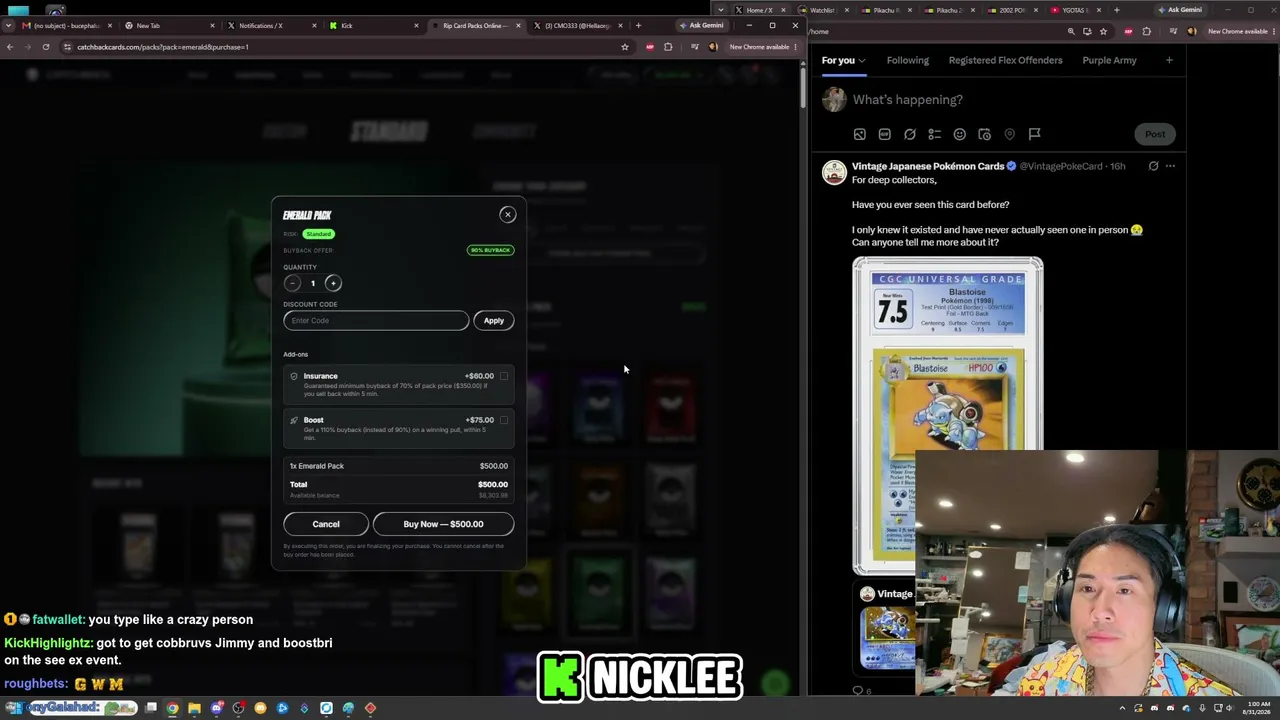Viewport: 1280px width, 720px height.
Task: Open File Explorer from the taskbar
Action: (x=194, y=708)
